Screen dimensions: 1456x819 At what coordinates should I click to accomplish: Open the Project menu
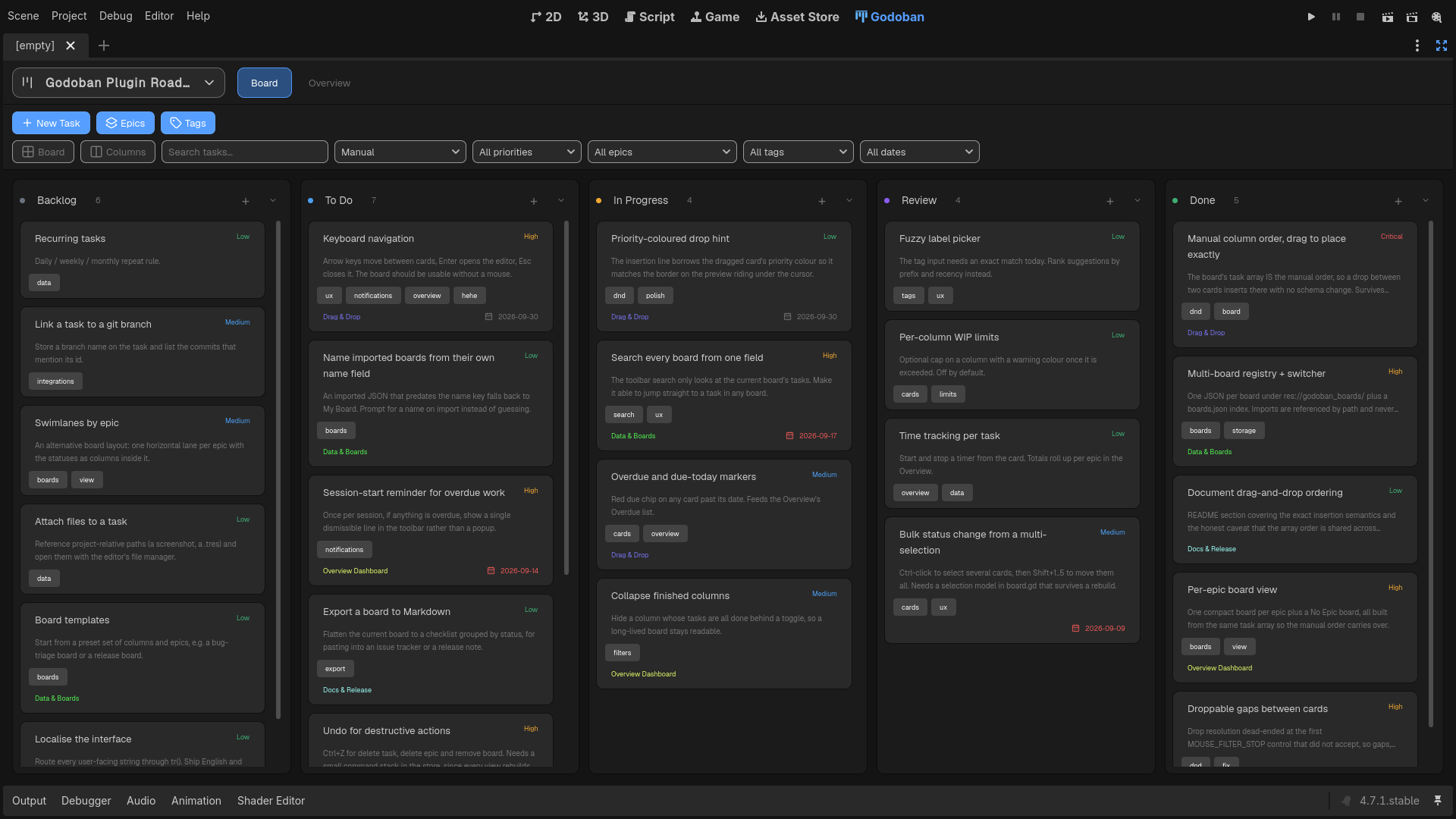pos(69,16)
